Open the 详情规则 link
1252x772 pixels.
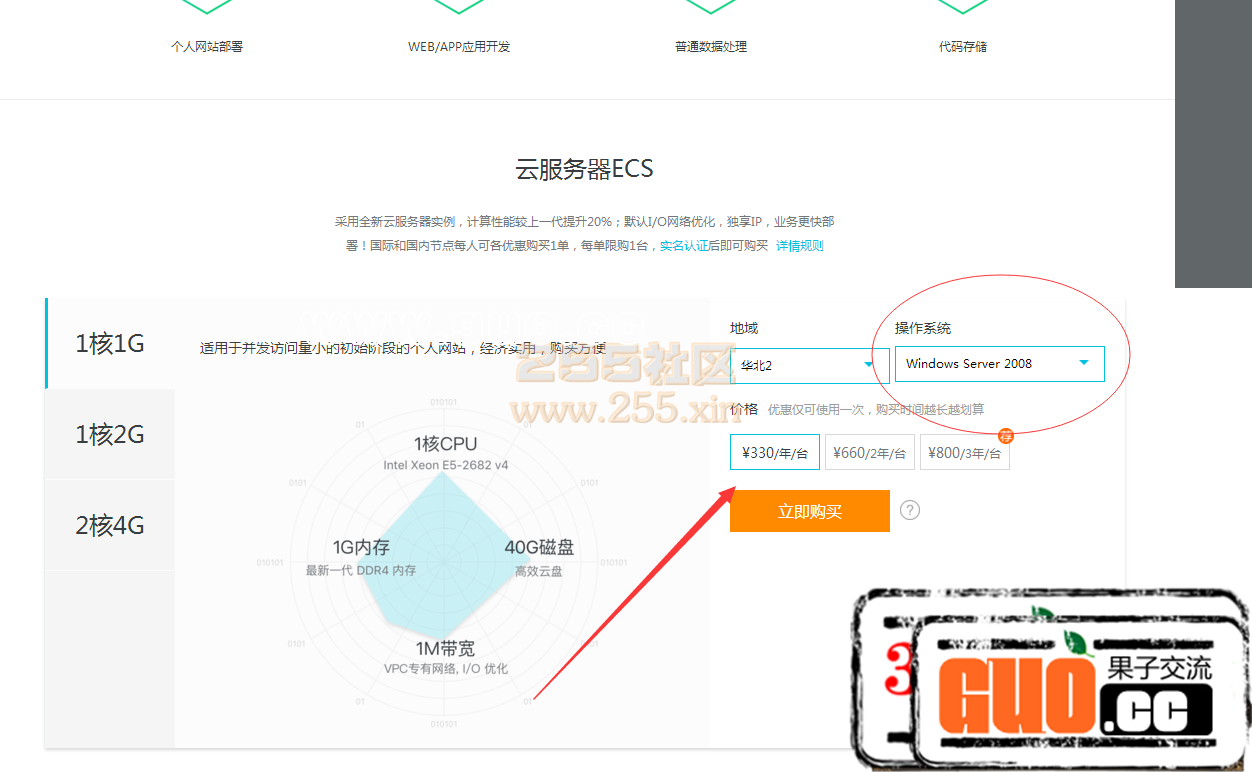800,246
